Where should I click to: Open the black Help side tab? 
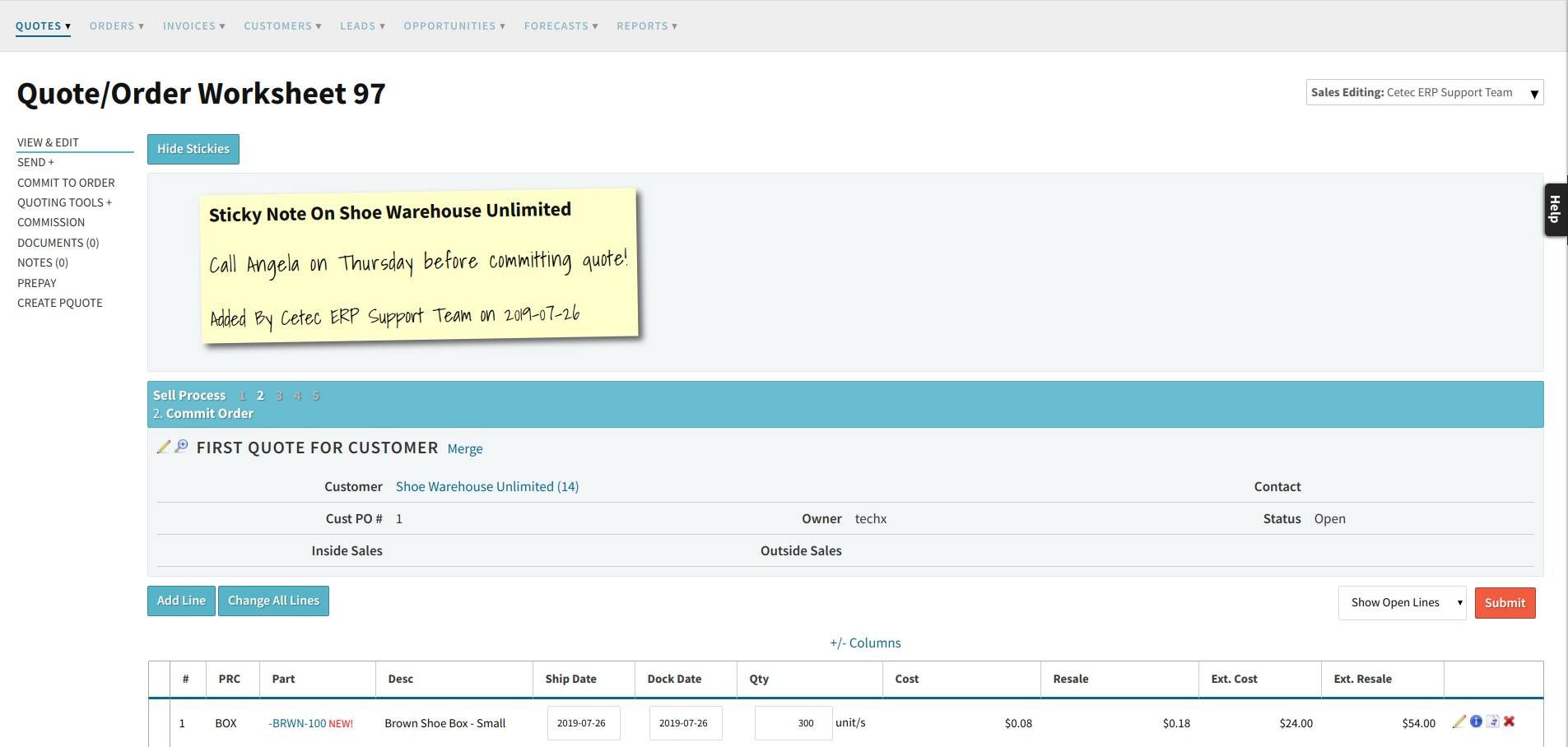(1555, 209)
